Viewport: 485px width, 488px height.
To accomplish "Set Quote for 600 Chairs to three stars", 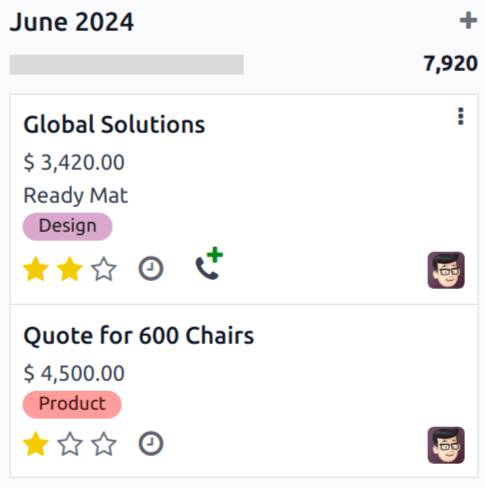I will click(x=104, y=444).
